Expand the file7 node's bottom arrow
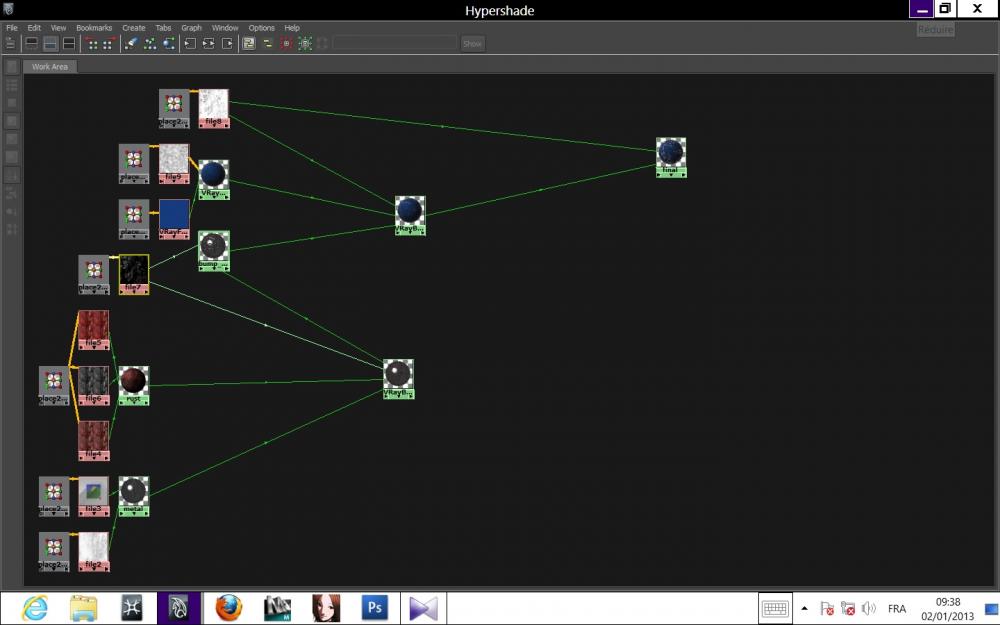This screenshot has width=1000, height=625. tap(134, 291)
